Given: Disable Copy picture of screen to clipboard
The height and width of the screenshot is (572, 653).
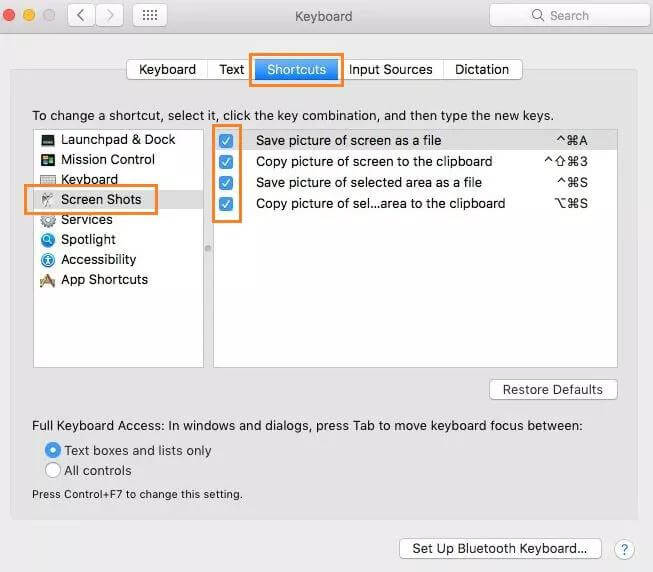Looking at the screenshot, I should click(226, 162).
